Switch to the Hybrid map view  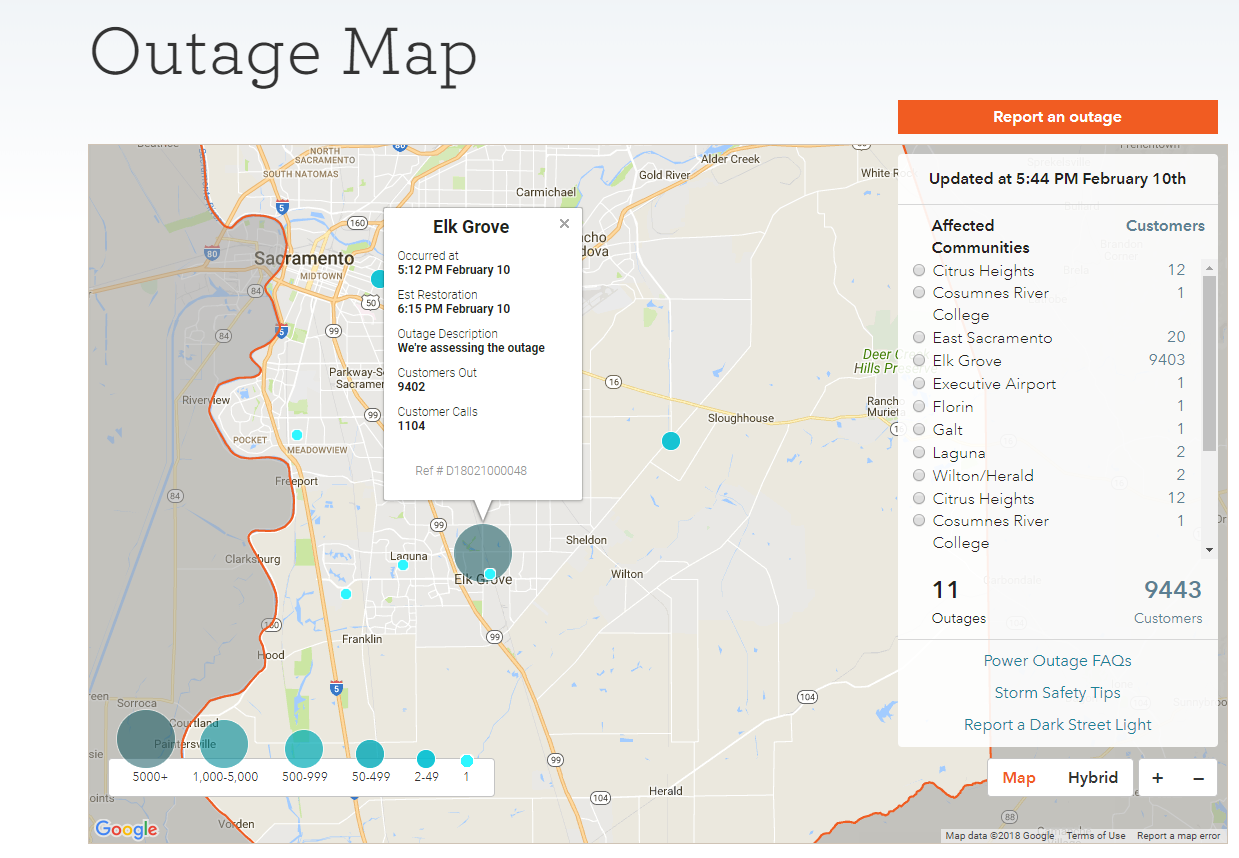point(1092,777)
